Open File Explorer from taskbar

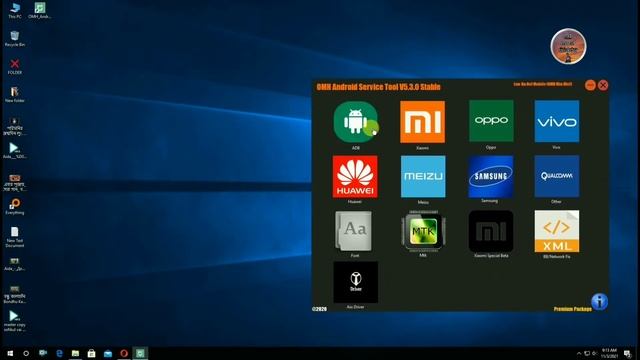click(x=76, y=353)
